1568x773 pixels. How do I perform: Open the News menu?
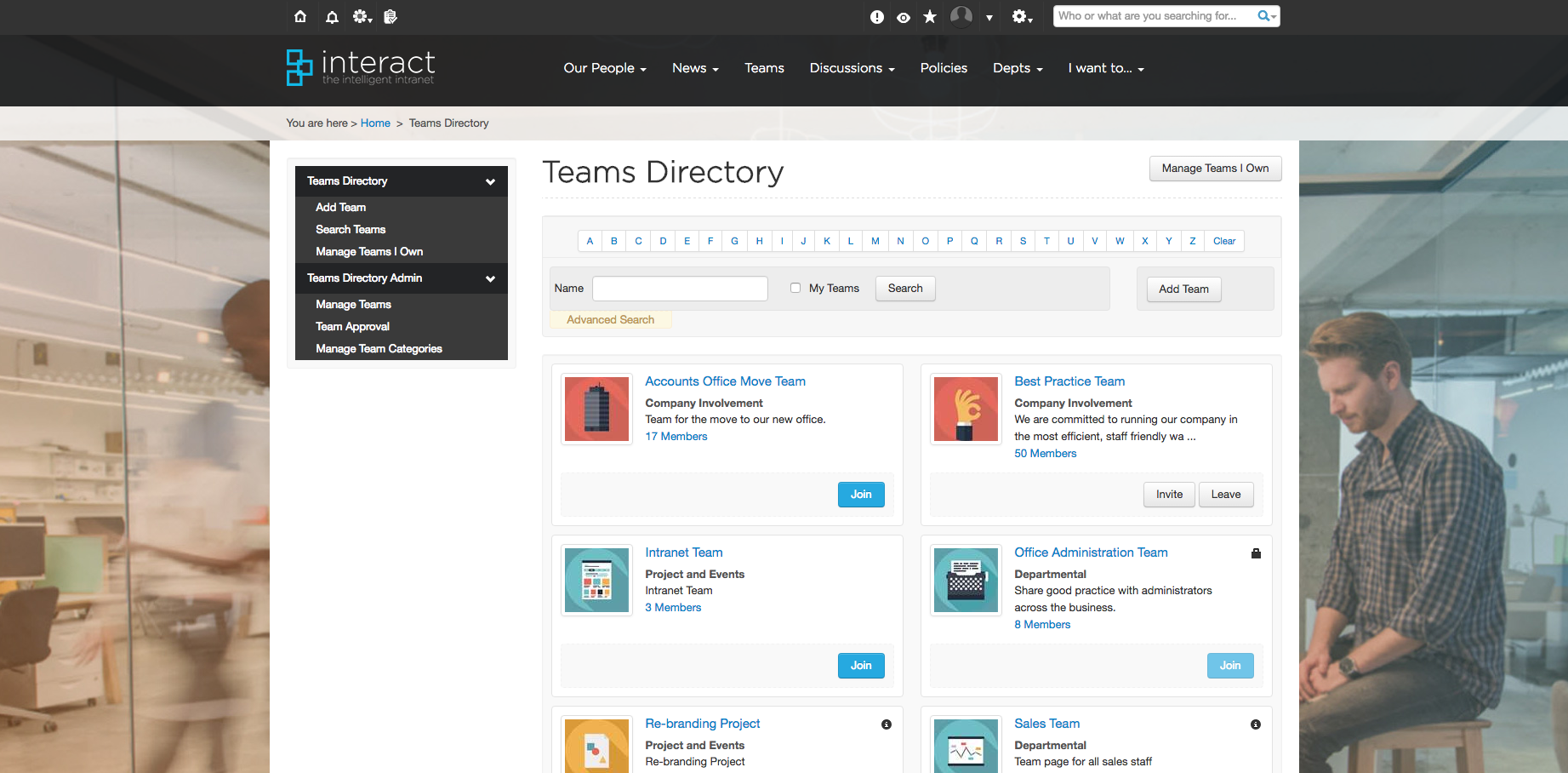(x=695, y=68)
